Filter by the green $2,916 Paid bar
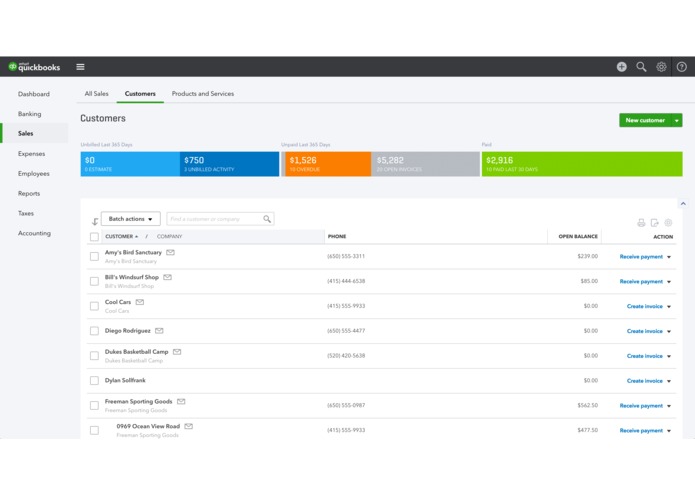Viewport: 695px width, 494px height. coord(582,164)
